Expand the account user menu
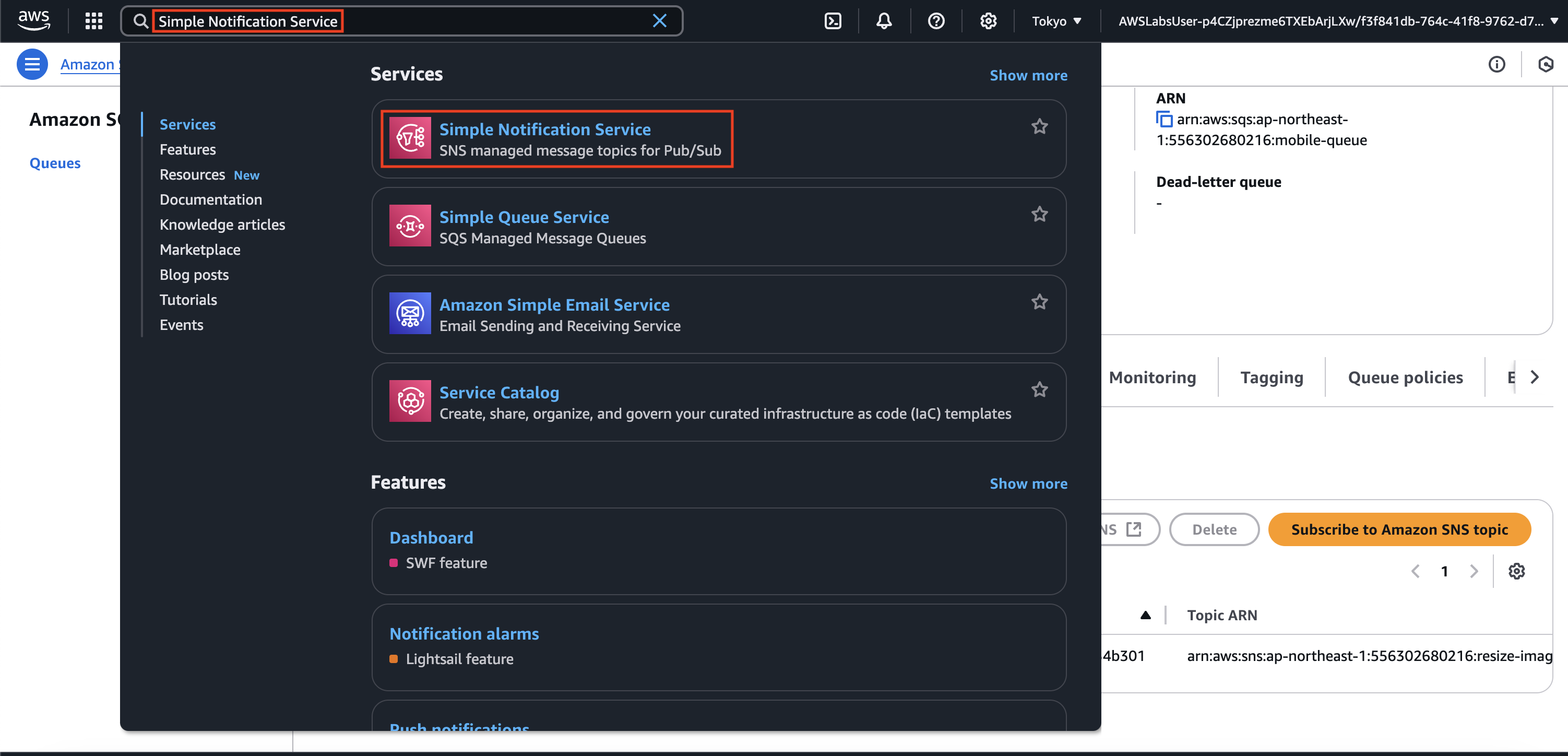 point(1337,21)
